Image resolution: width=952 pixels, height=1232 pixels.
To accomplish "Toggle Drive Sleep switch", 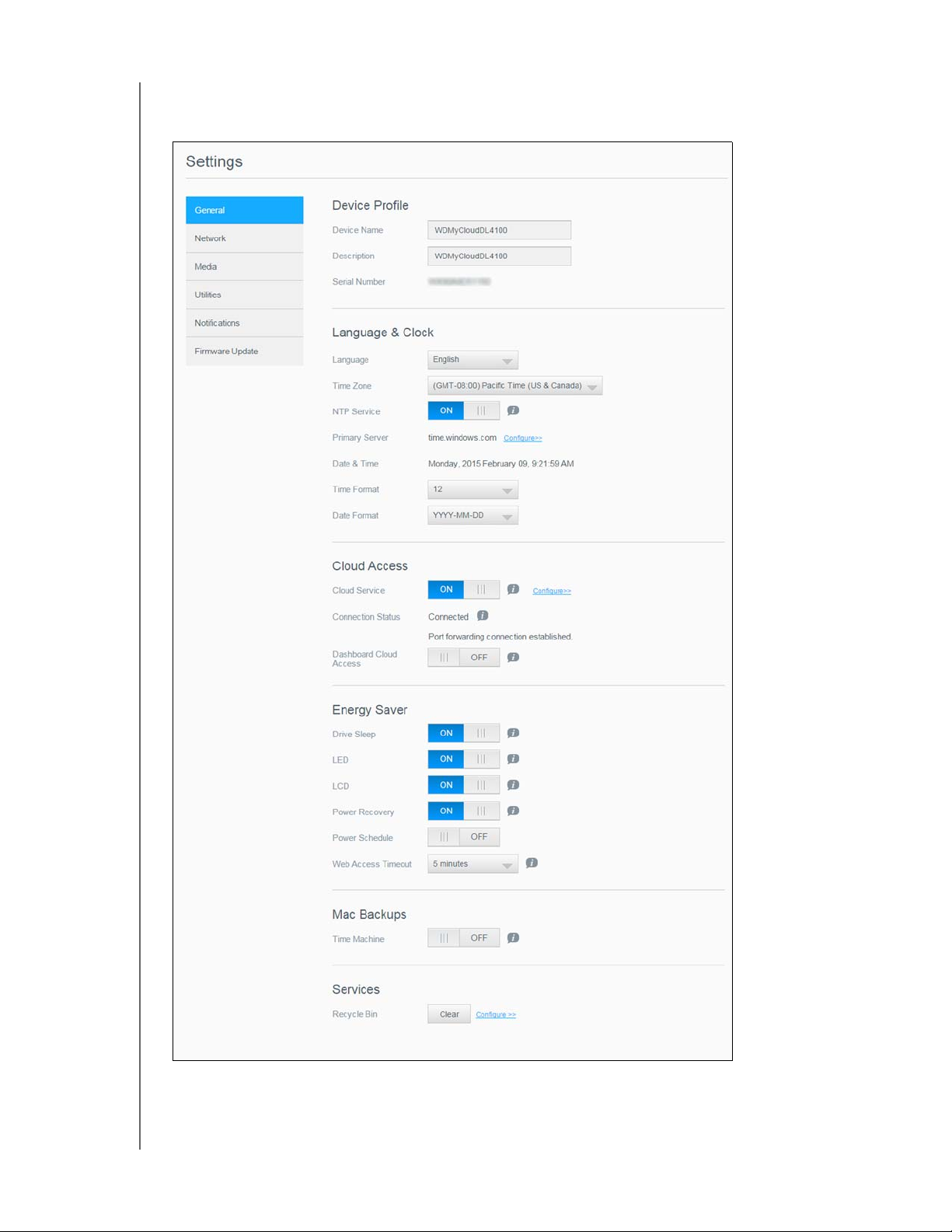I will point(464,733).
